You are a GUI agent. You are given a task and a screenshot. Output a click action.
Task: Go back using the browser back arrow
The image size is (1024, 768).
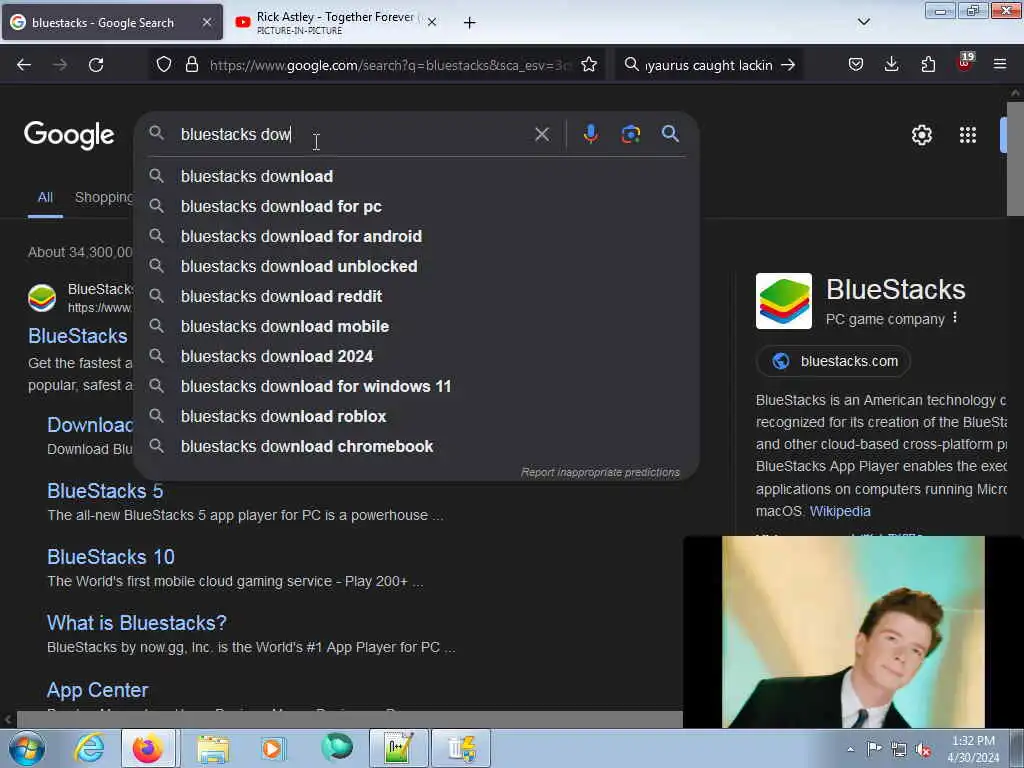[24, 65]
